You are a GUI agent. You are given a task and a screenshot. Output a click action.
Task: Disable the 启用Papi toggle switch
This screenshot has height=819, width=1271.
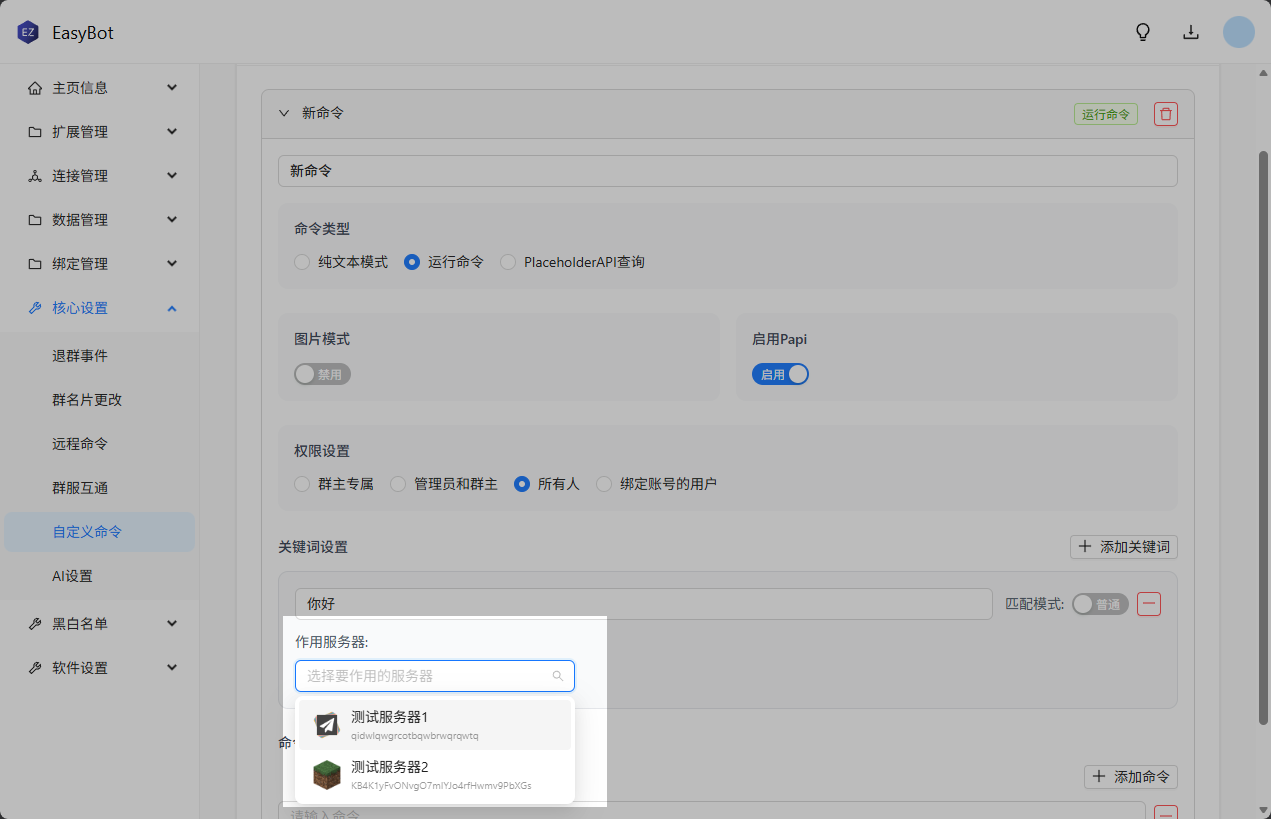pyautogui.click(x=780, y=375)
